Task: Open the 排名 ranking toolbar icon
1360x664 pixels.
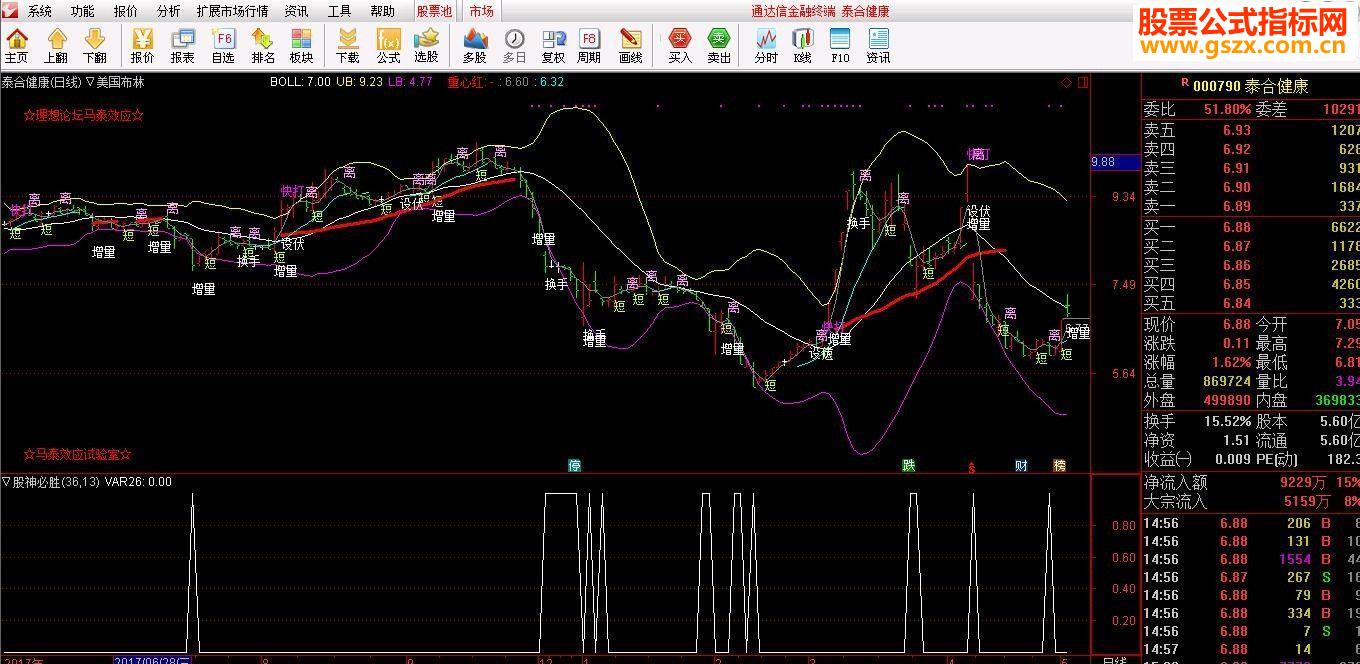Action: [263, 46]
